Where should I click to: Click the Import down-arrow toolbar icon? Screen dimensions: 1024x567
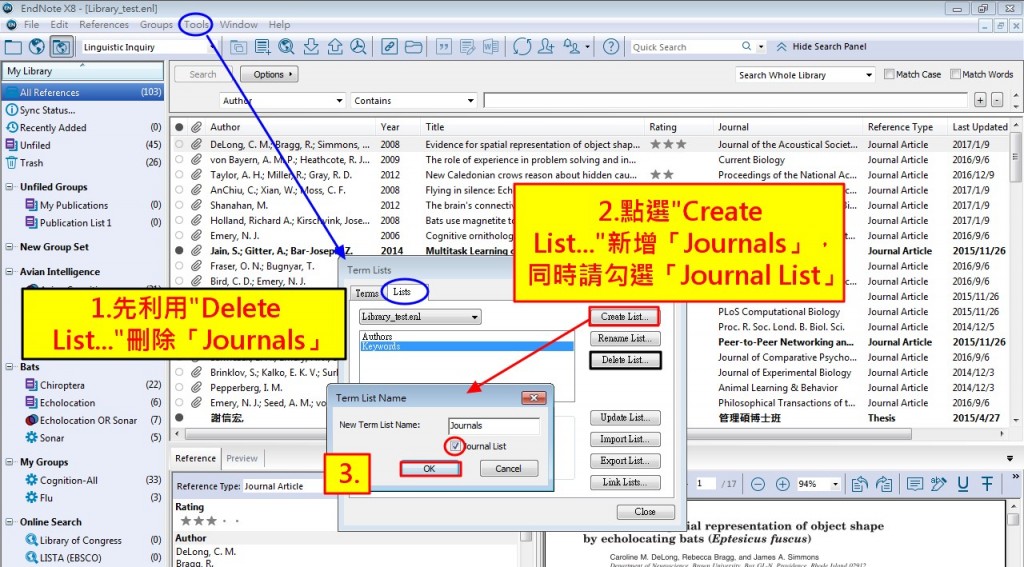click(x=311, y=47)
